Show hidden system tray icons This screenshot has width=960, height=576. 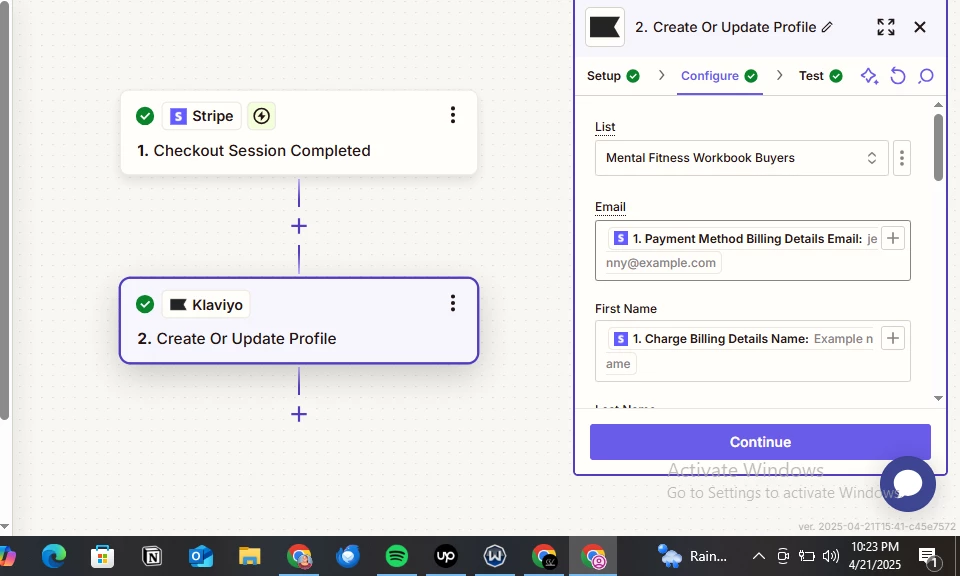(x=759, y=556)
